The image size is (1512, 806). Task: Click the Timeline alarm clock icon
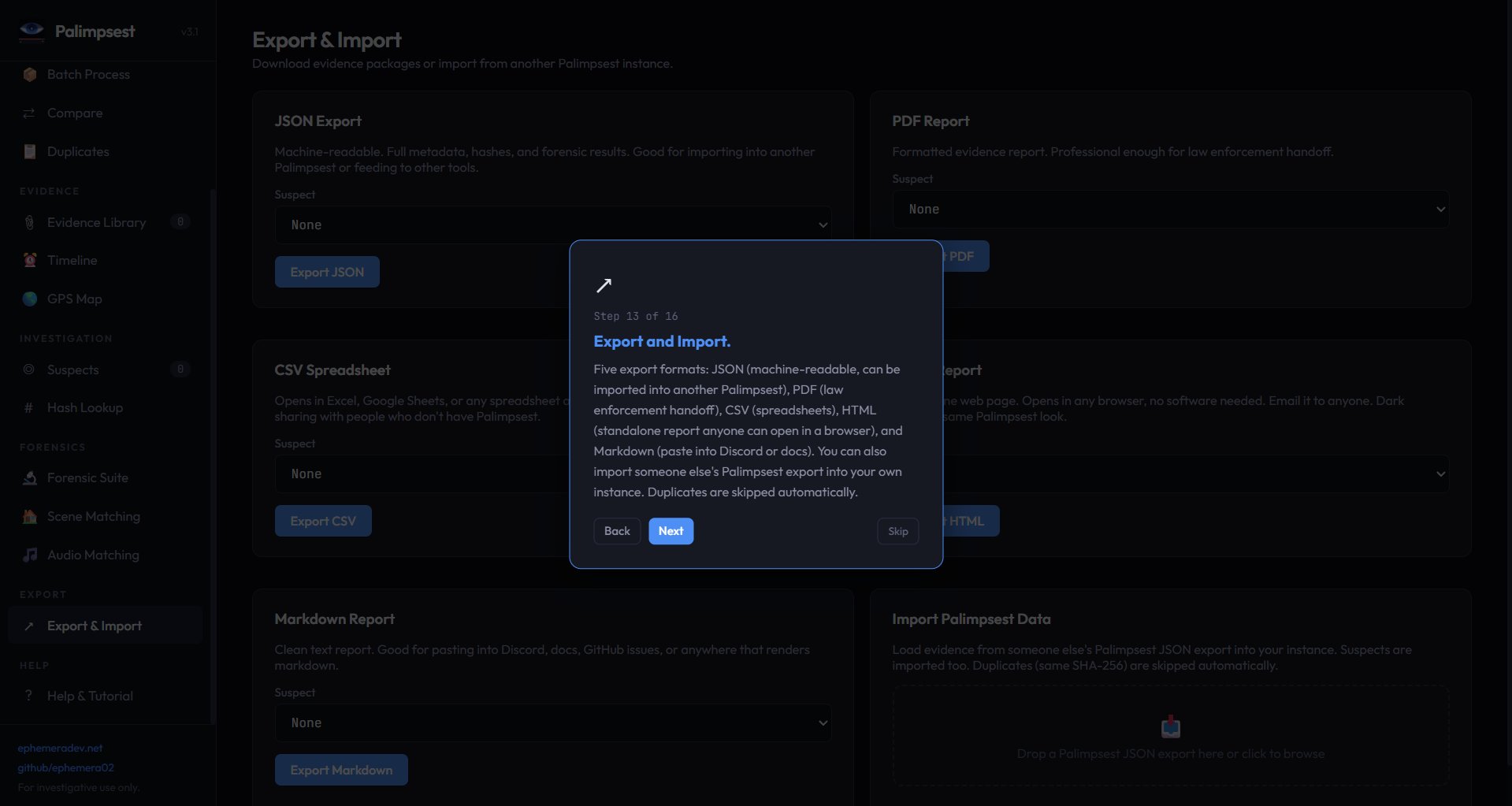[30, 261]
